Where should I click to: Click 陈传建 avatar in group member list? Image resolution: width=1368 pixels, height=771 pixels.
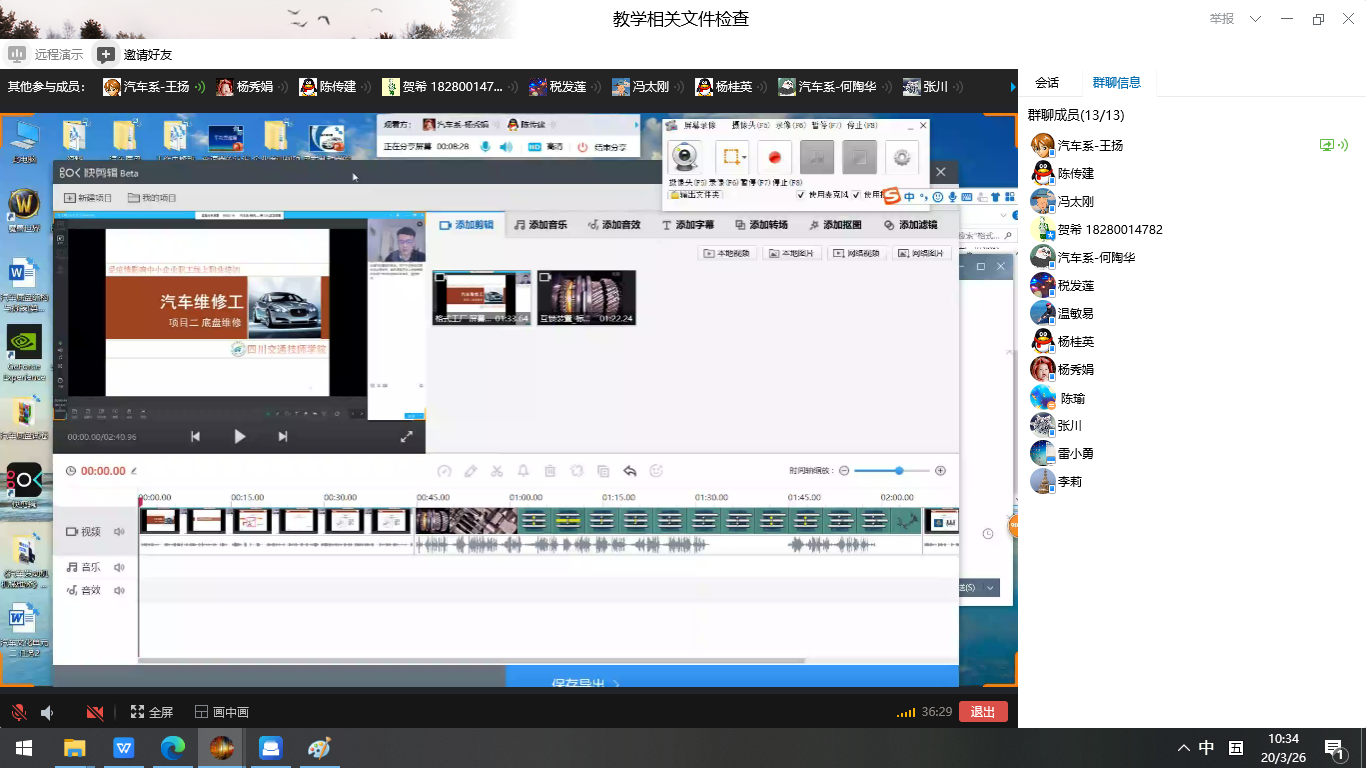coord(1042,174)
